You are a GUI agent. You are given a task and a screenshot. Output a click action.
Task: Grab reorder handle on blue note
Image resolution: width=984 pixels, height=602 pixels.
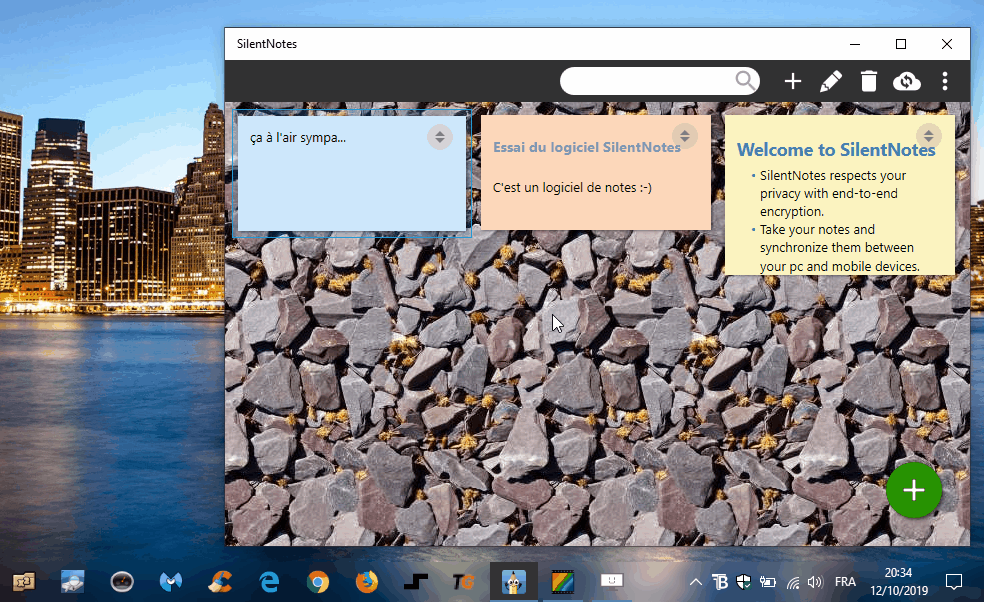click(440, 137)
